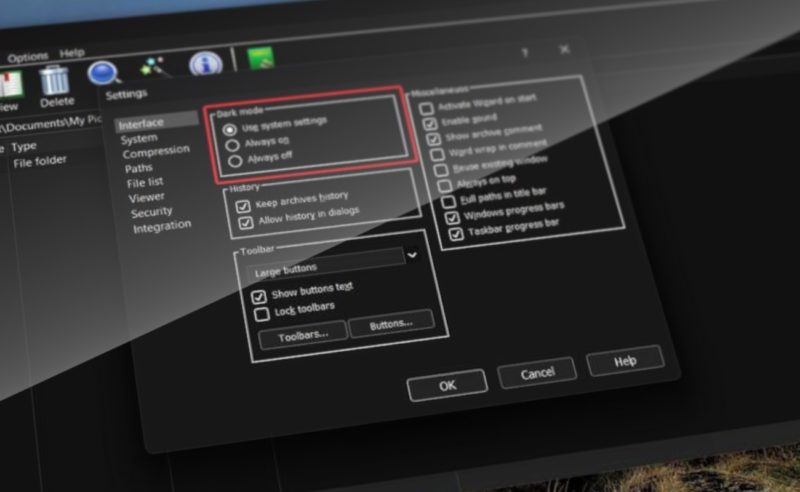The image size is (800, 492).
Task: Enable Always on top checkbox
Action: click(444, 185)
